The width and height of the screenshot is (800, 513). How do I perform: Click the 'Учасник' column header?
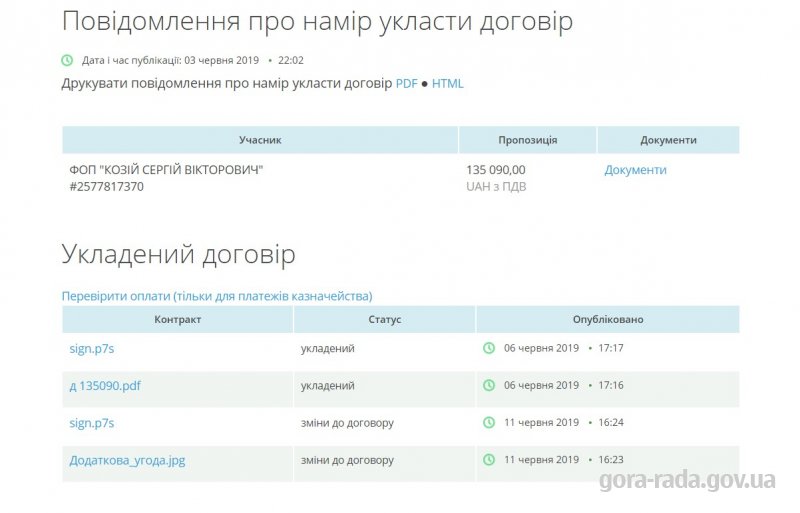[x=260, y=140]
